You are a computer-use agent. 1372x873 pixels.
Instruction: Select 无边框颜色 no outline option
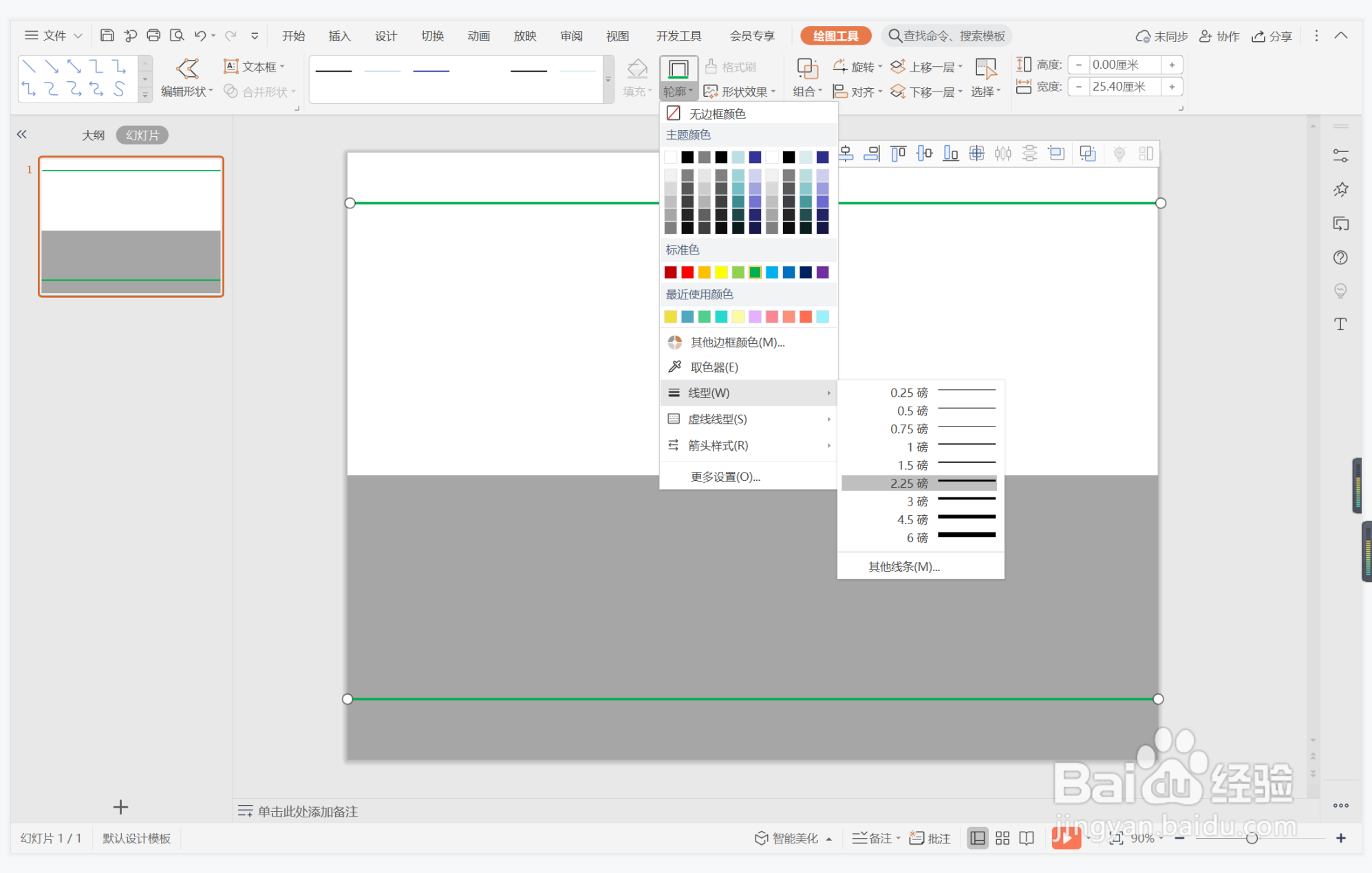pos(717,114)
